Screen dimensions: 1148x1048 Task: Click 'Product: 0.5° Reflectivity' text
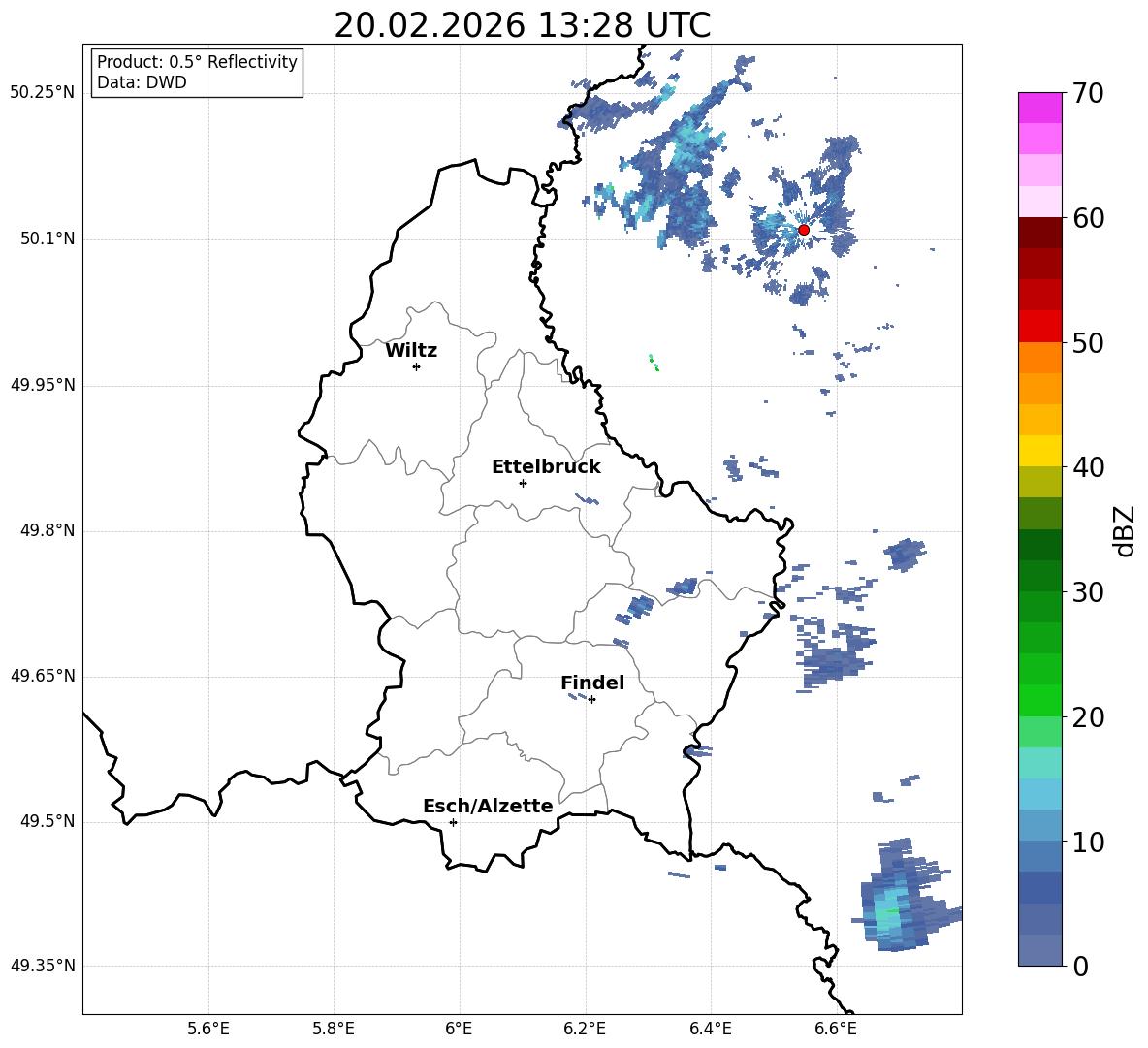click(197, 61)
